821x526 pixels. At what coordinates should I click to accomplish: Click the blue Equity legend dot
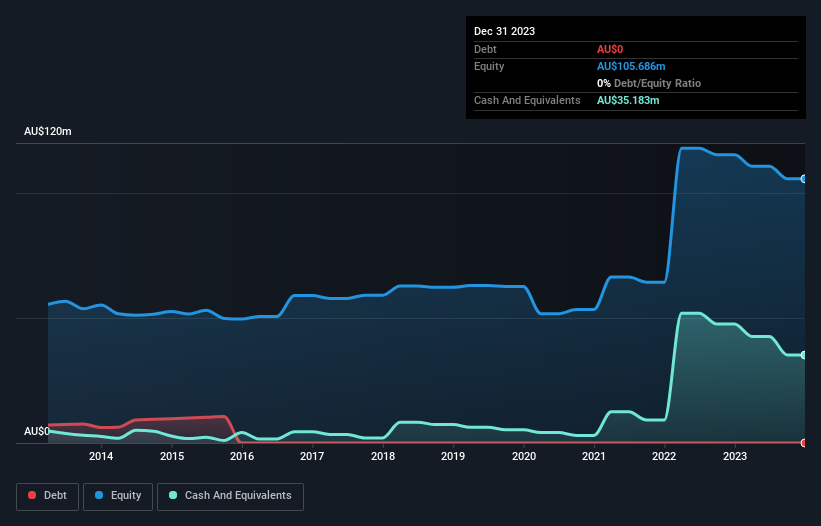[99, 495]
